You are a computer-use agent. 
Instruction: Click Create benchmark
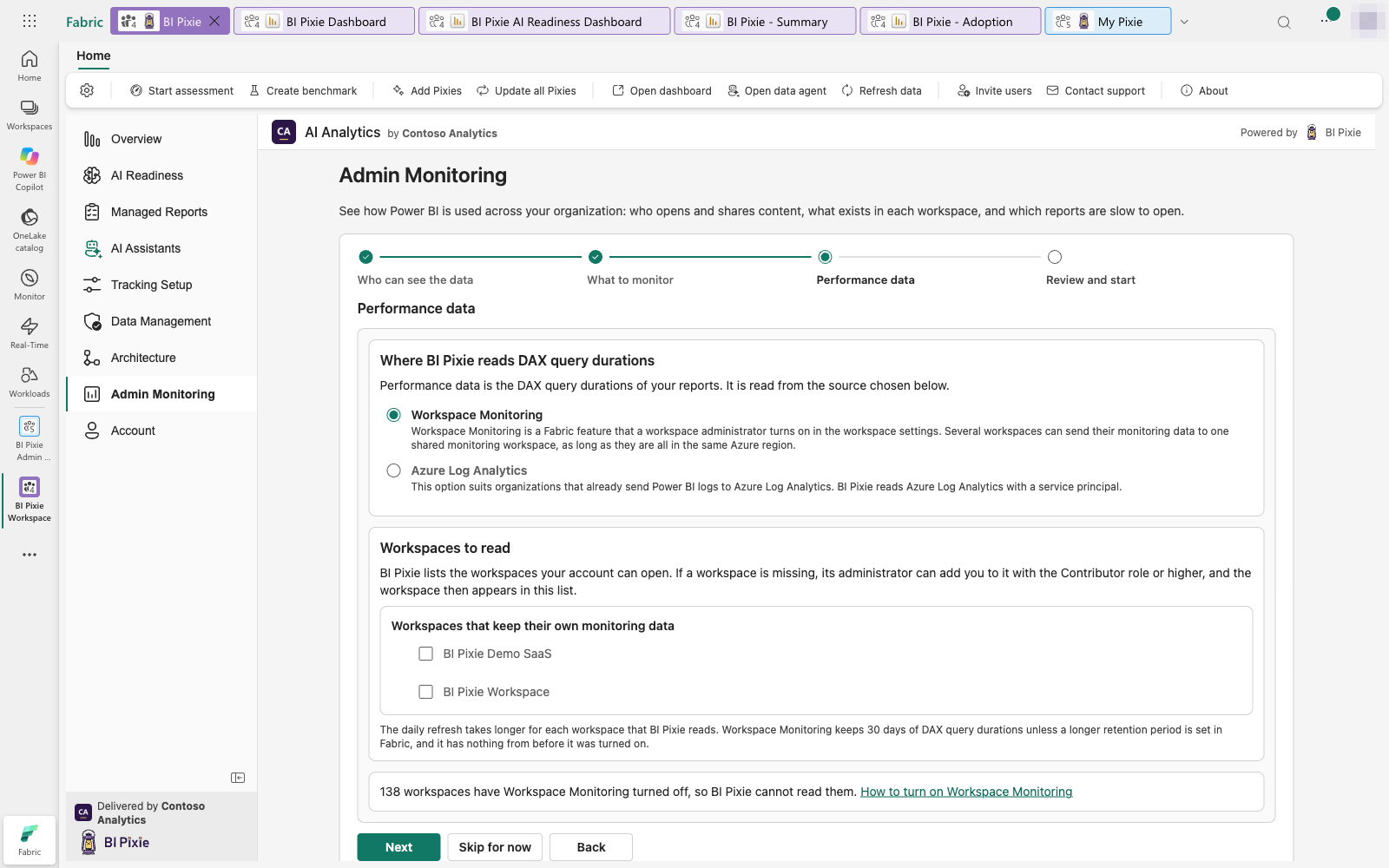tap(303, 90)
